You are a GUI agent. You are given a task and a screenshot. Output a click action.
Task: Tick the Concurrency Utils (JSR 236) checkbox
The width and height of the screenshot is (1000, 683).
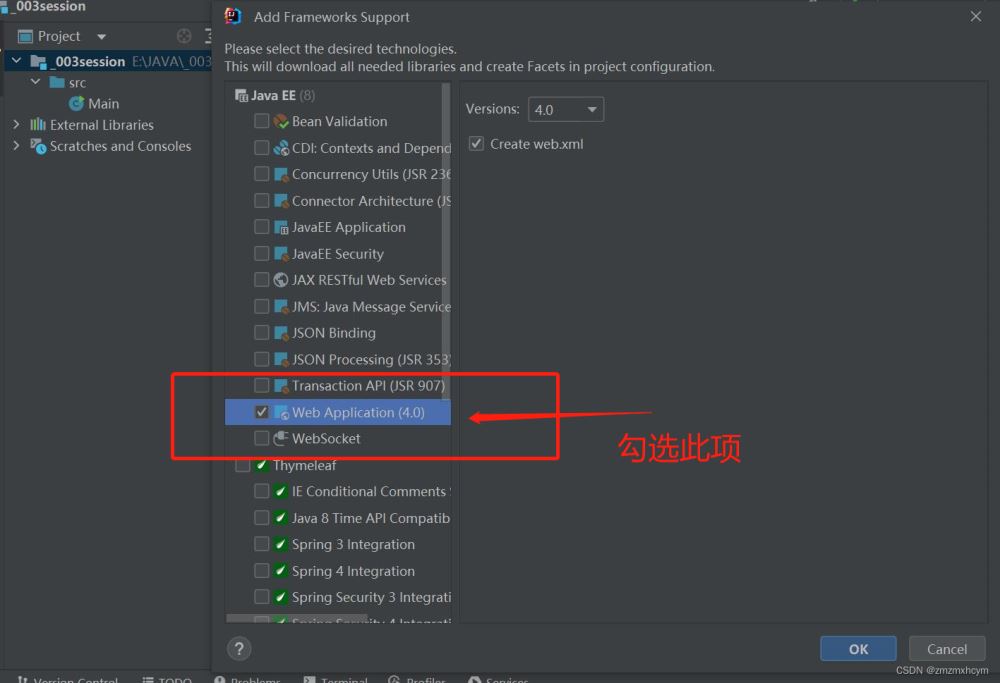click(261, 174)
